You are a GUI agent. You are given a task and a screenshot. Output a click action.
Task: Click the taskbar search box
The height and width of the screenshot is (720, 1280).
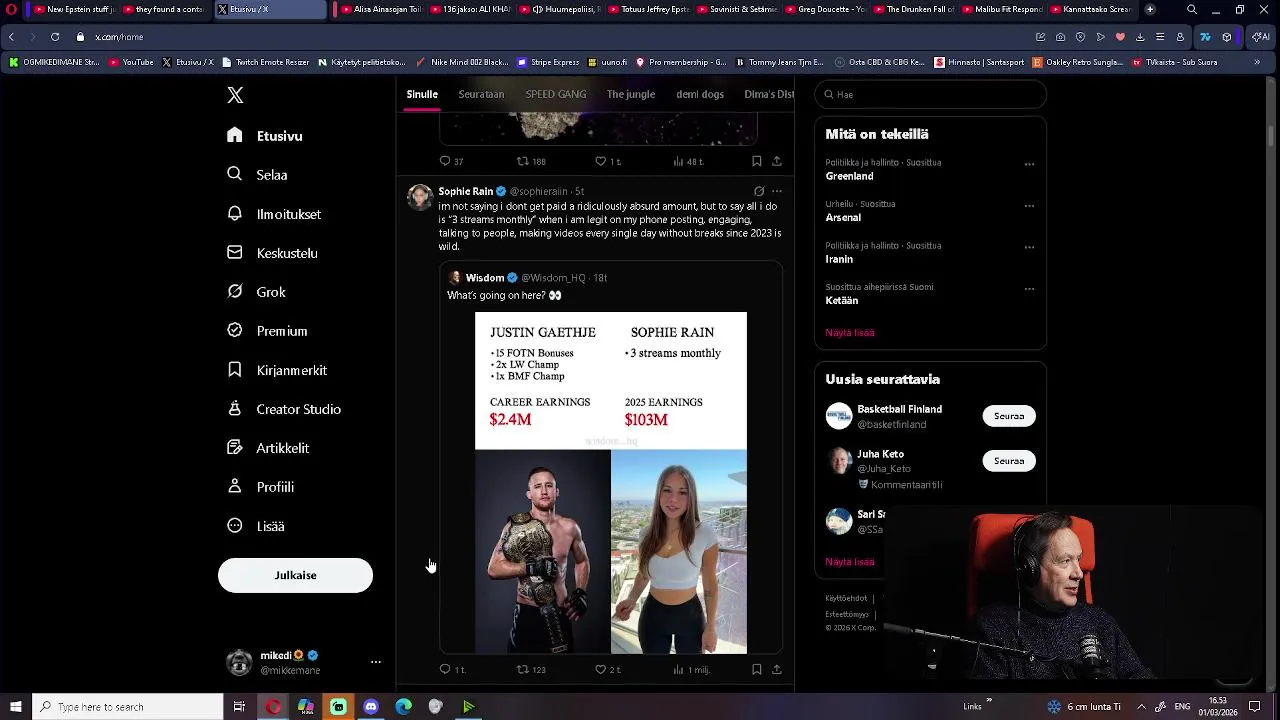tap(128, 707)
